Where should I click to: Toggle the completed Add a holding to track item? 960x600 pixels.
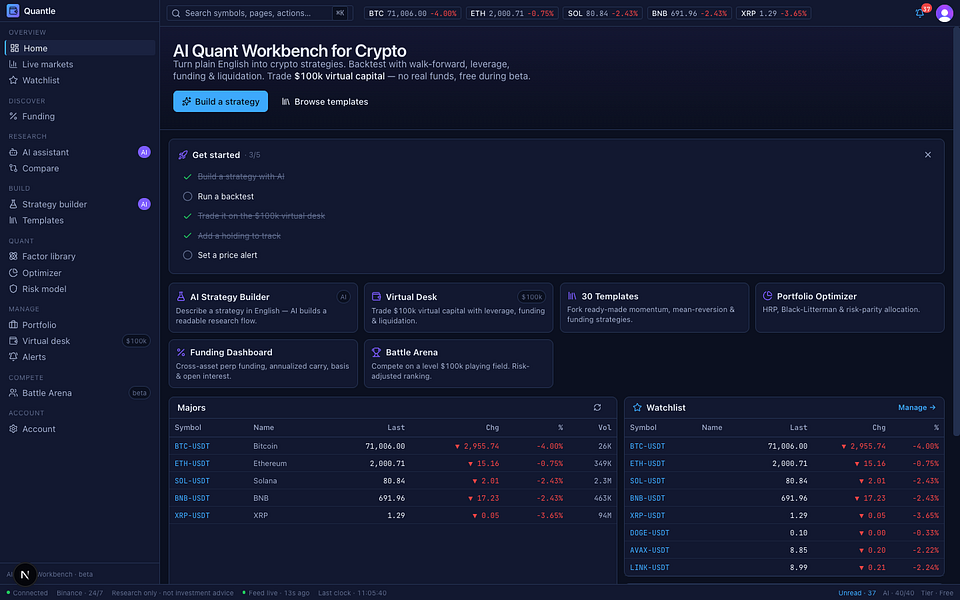coord(187,236)
